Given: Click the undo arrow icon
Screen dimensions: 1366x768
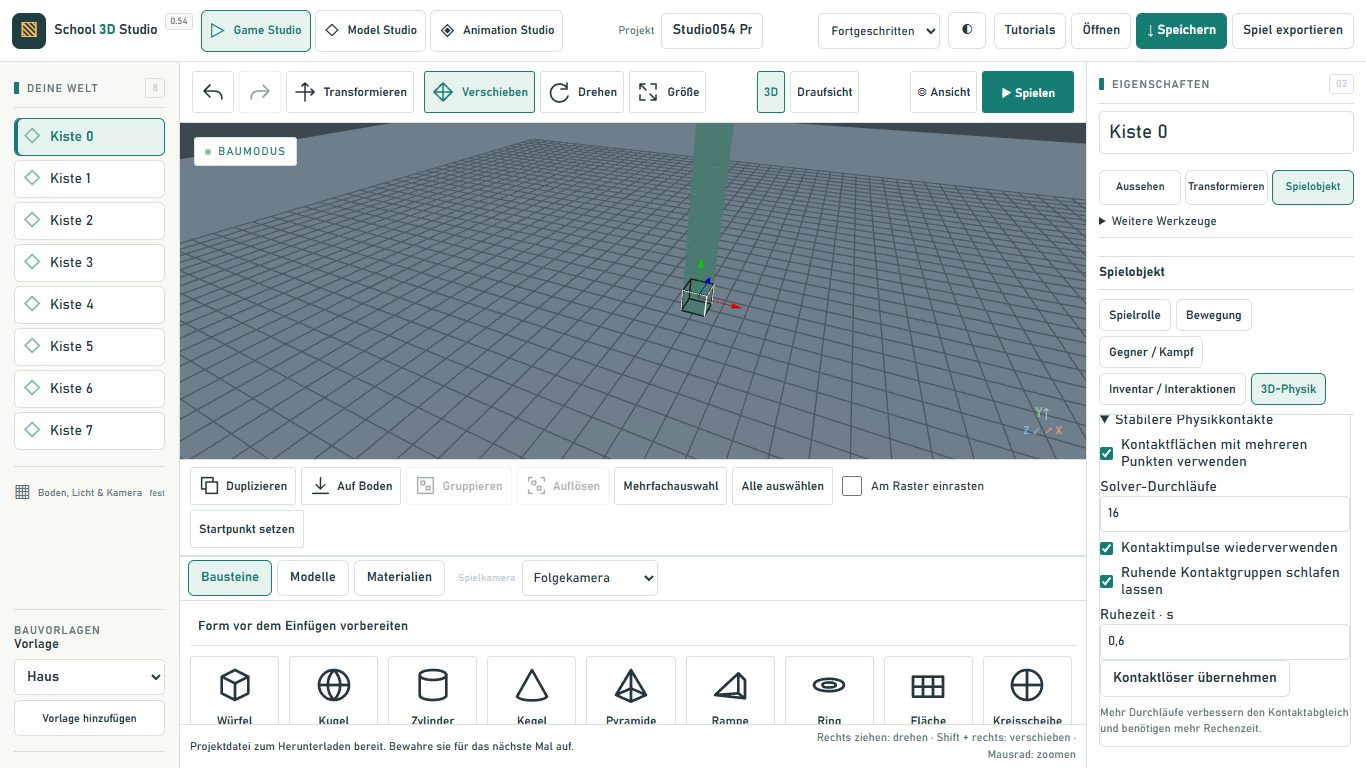Looking at the screenshot, I should point(213,92).
